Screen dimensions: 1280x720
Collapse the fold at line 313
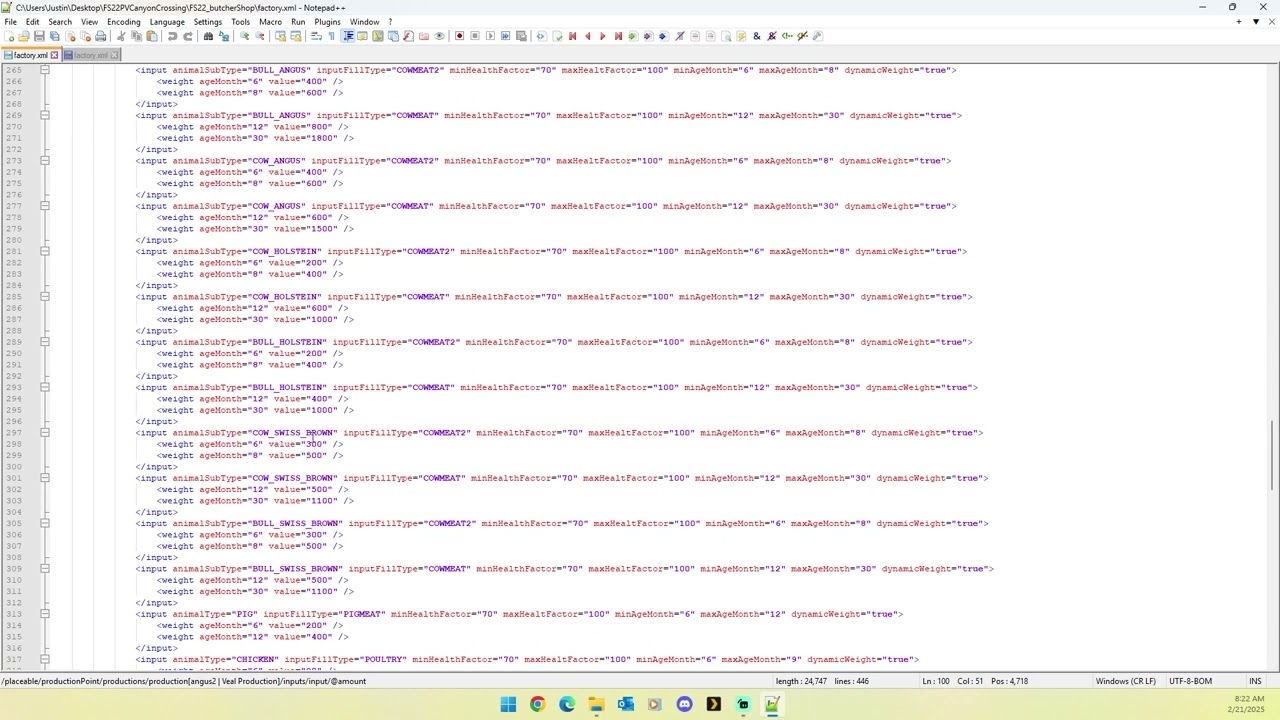(x=45, y=614)
